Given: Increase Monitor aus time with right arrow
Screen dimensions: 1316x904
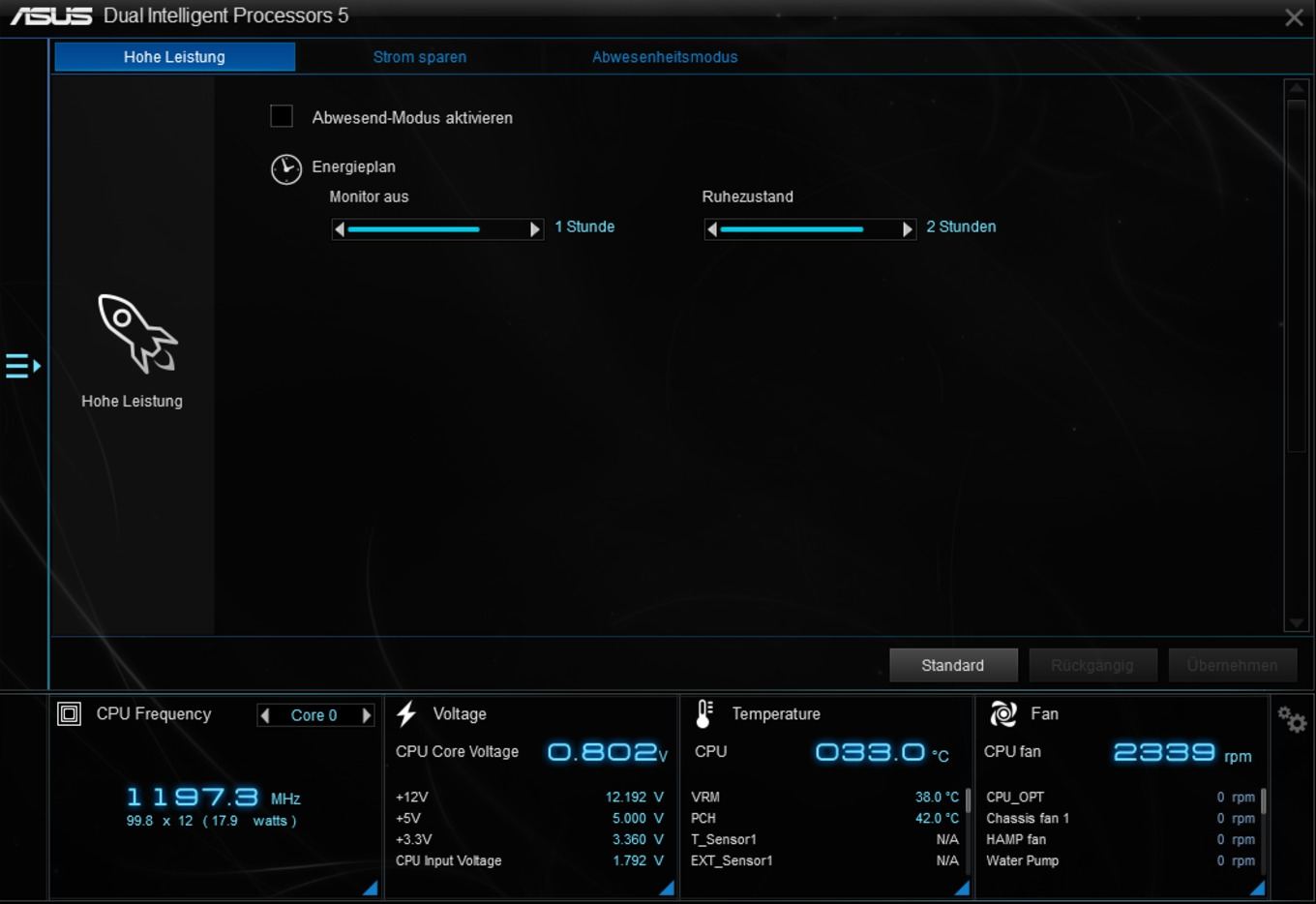Looking at the screenshot, I should coord(535,229).
